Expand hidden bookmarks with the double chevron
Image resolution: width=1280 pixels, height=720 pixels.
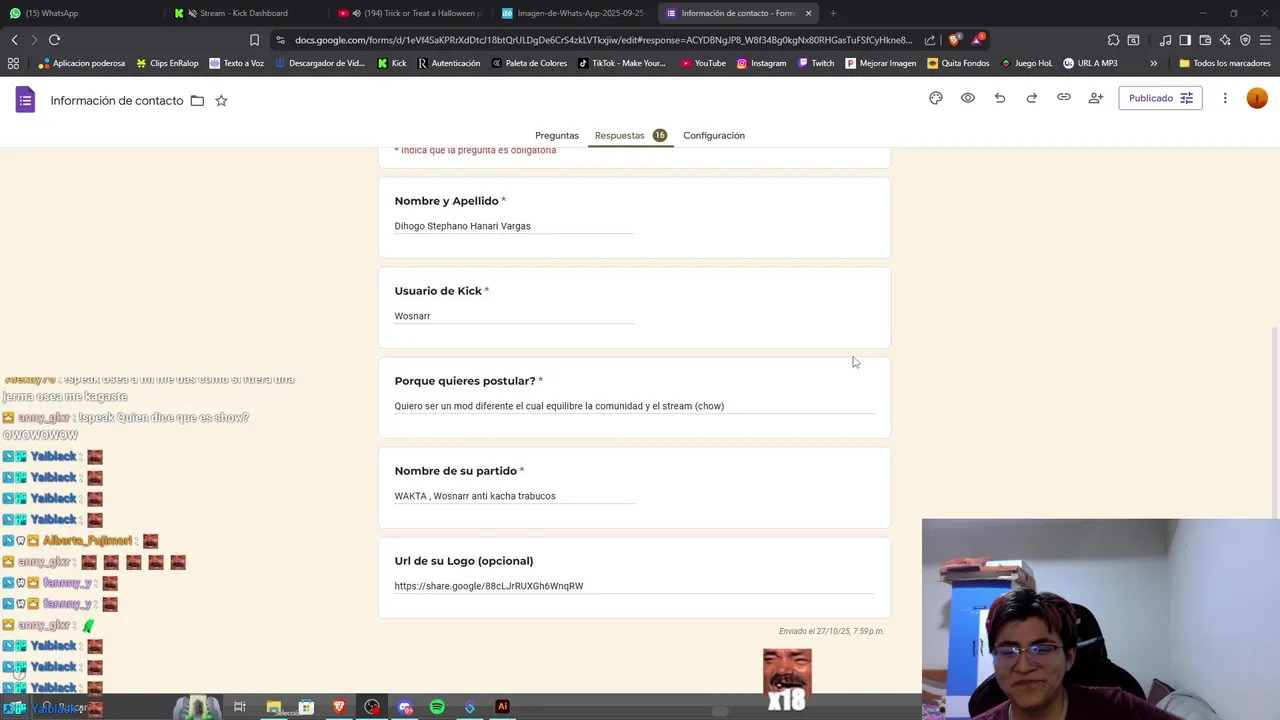coord(1153,63)
